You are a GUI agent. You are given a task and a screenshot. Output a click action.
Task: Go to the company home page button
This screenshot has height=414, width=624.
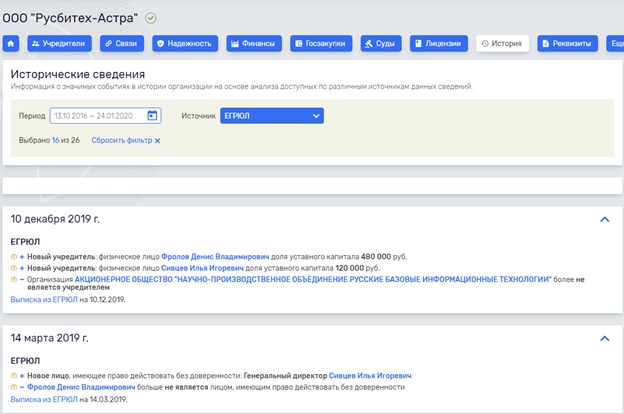(11, 43)
